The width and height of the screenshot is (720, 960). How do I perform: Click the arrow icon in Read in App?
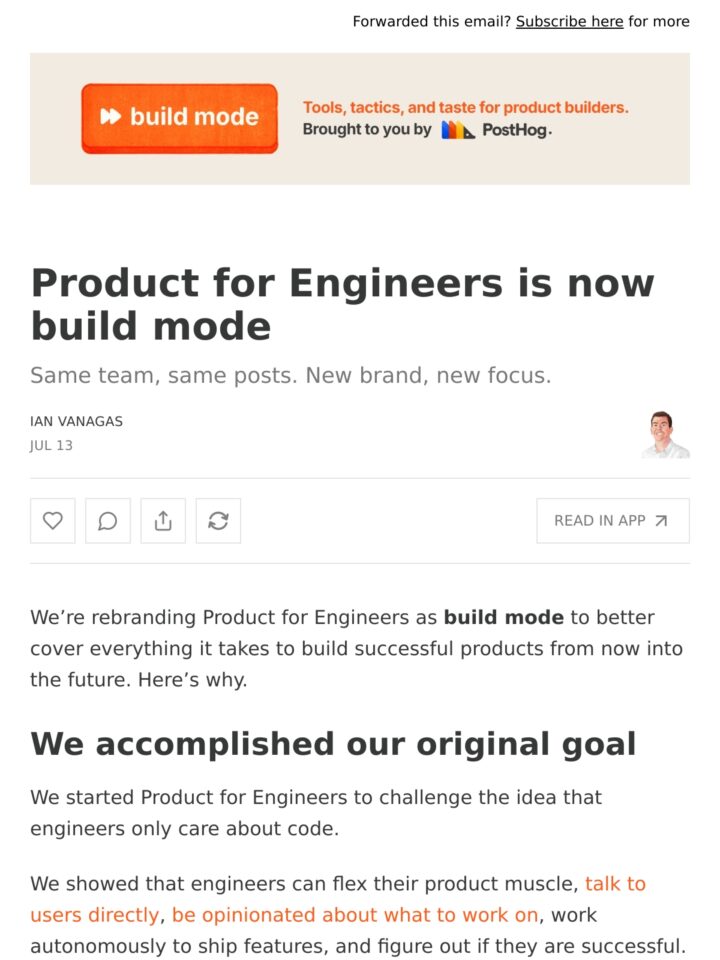(x=661, y=521)
